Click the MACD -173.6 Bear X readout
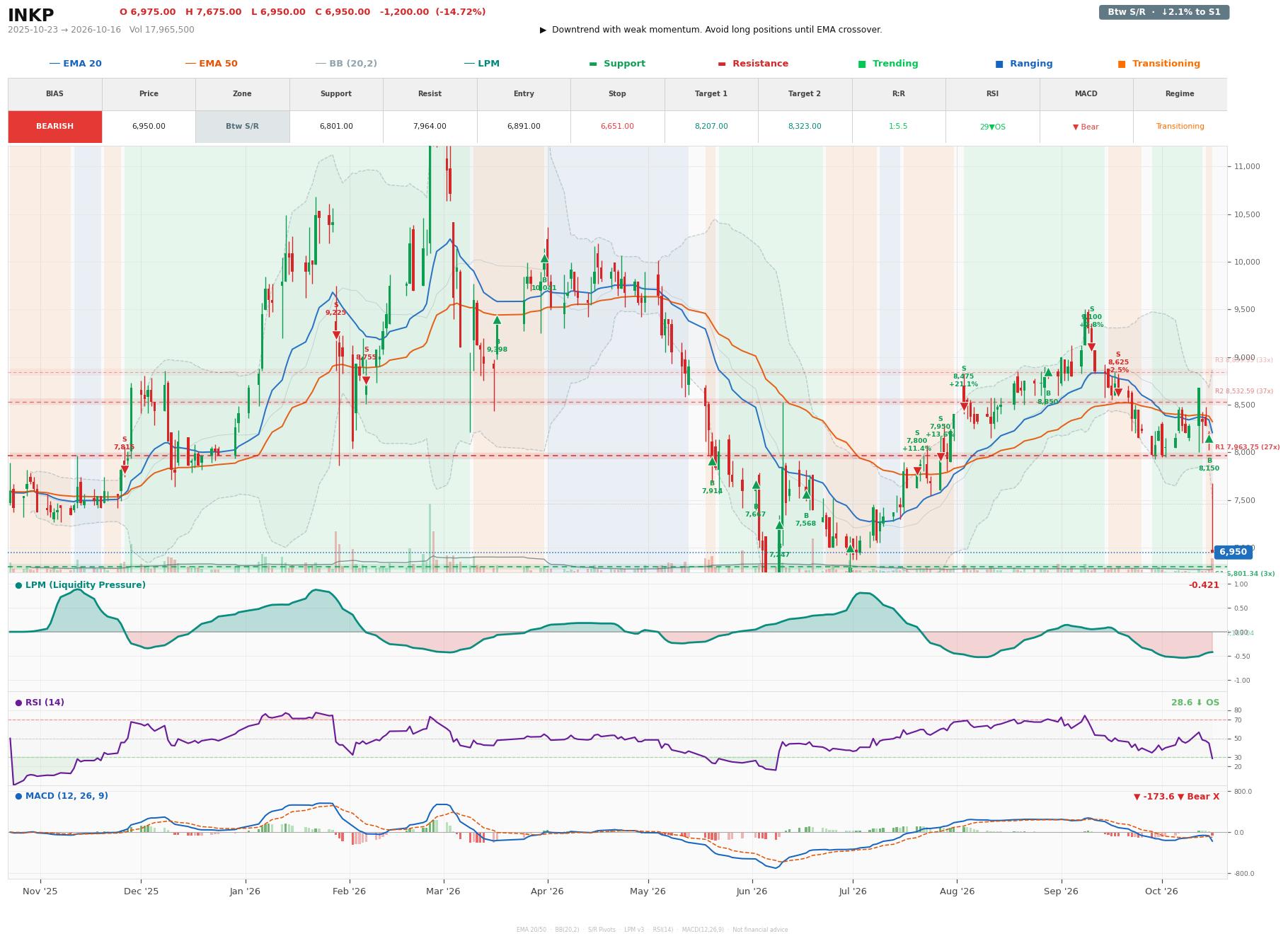The height and width of the screenshot is (941, 1288). tap(1176, 797)
